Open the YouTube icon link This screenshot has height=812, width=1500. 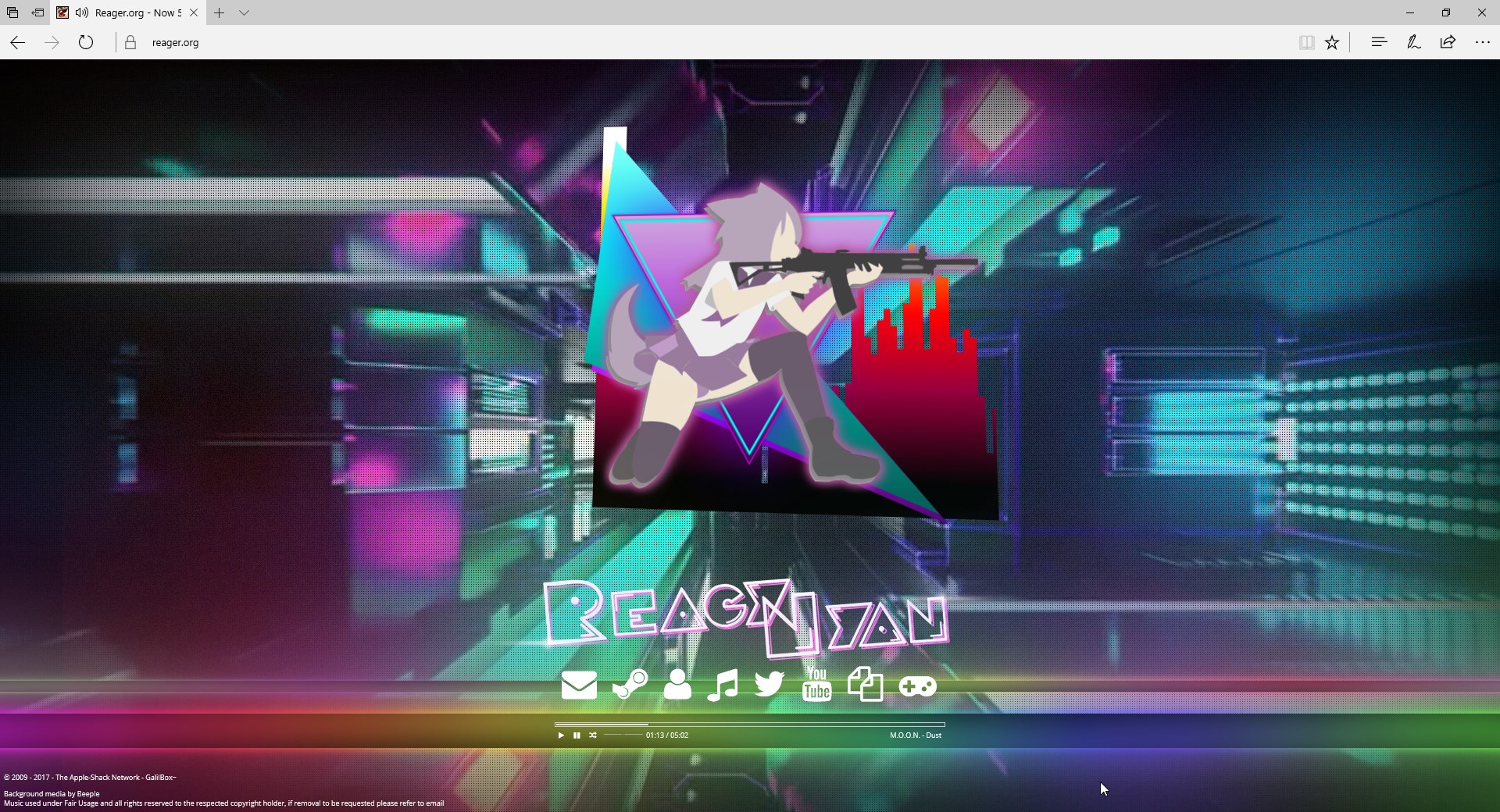(x=817, y=685)
